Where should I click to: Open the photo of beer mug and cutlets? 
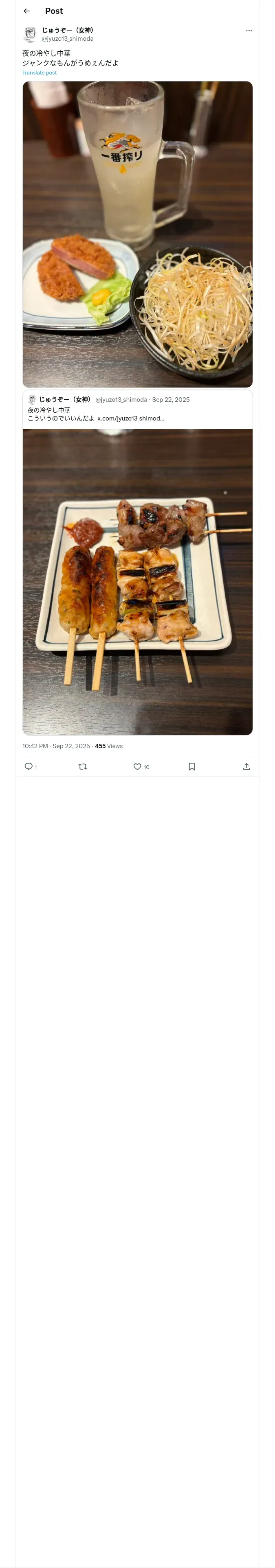(138, 234)
